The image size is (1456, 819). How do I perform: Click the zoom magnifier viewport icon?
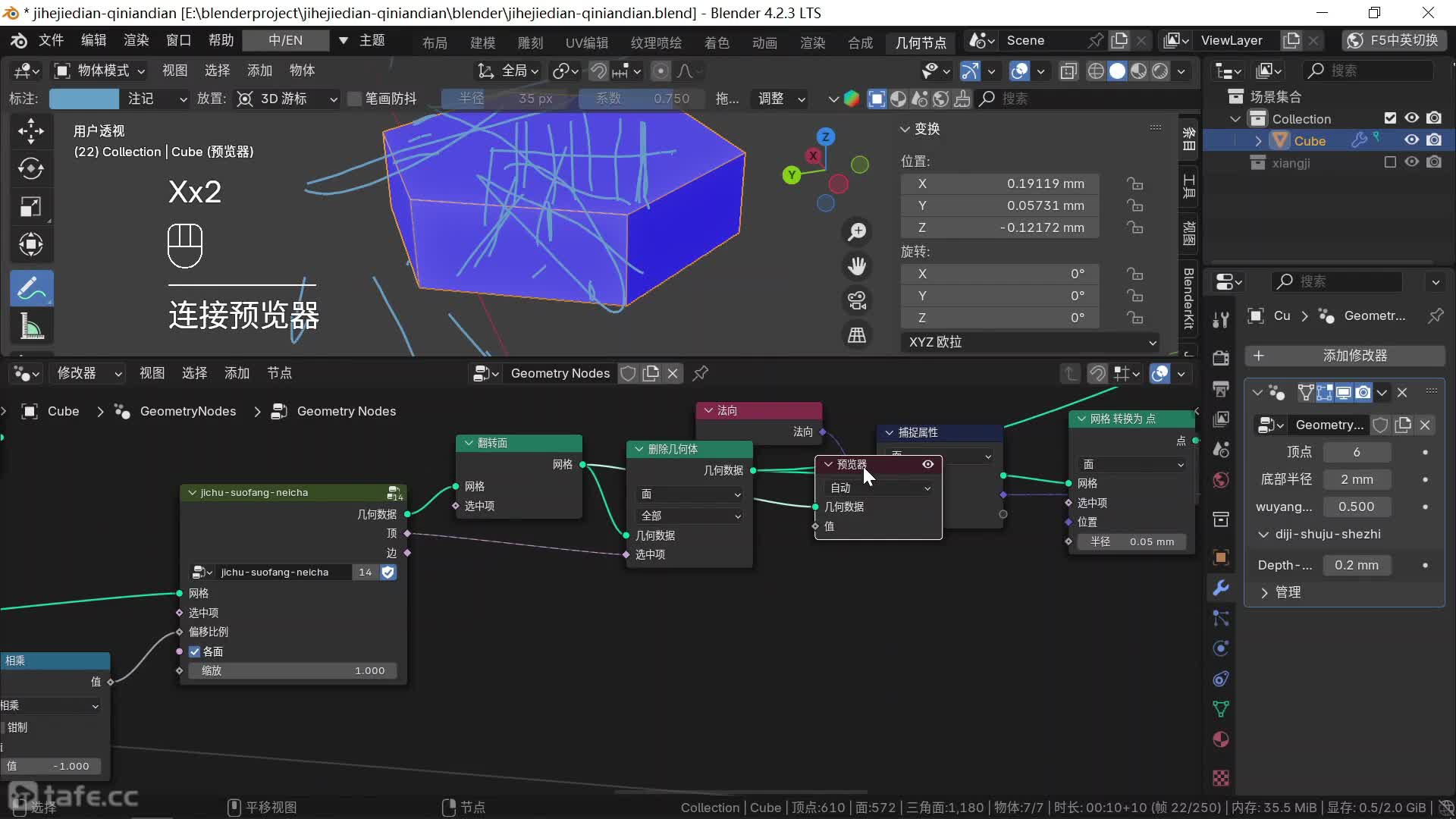[857, 231]
